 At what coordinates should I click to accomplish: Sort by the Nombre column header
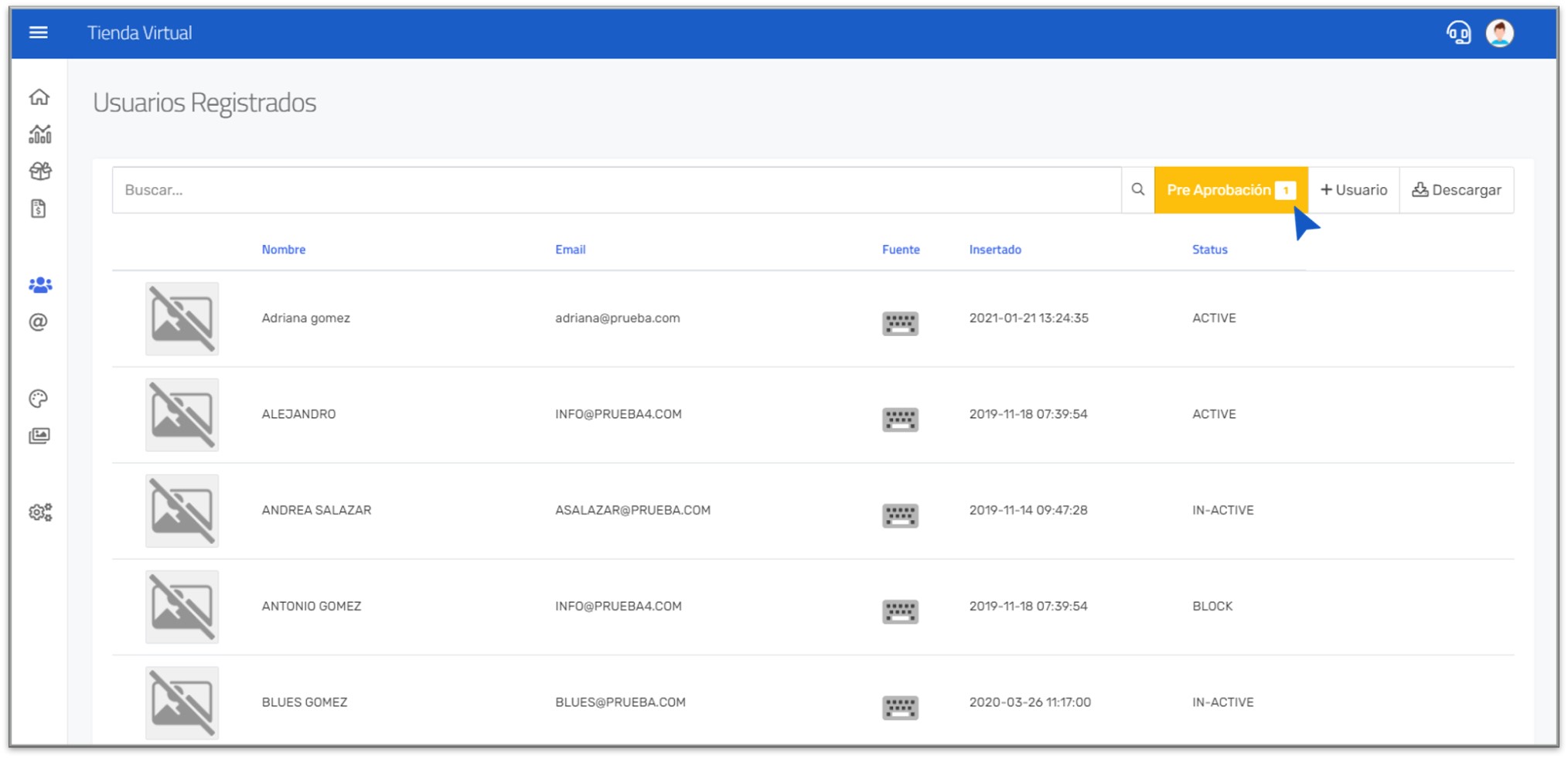[x=284, y=250]
